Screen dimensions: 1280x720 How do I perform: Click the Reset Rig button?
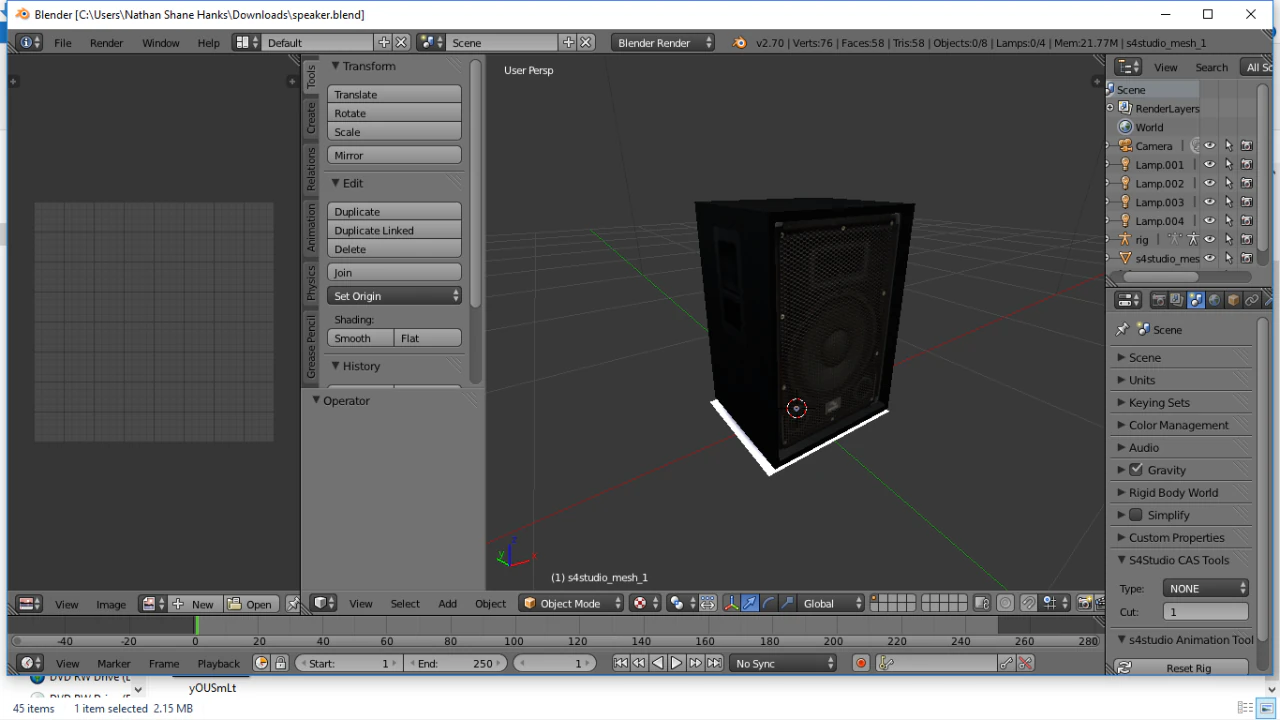click(x=1181, y=668)
